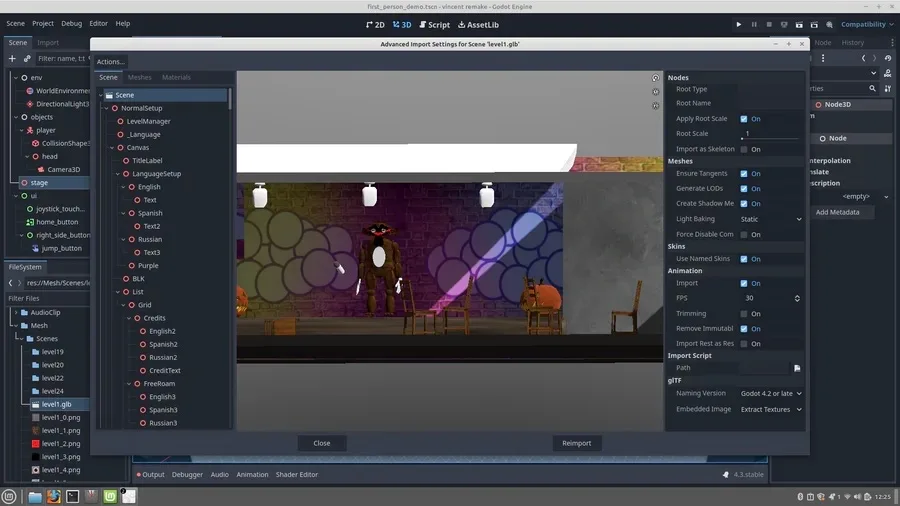The image size is (900, 506).
Task: Open Firefox from the taskbar
Action: pyautogui.click(x=54, y=496)
